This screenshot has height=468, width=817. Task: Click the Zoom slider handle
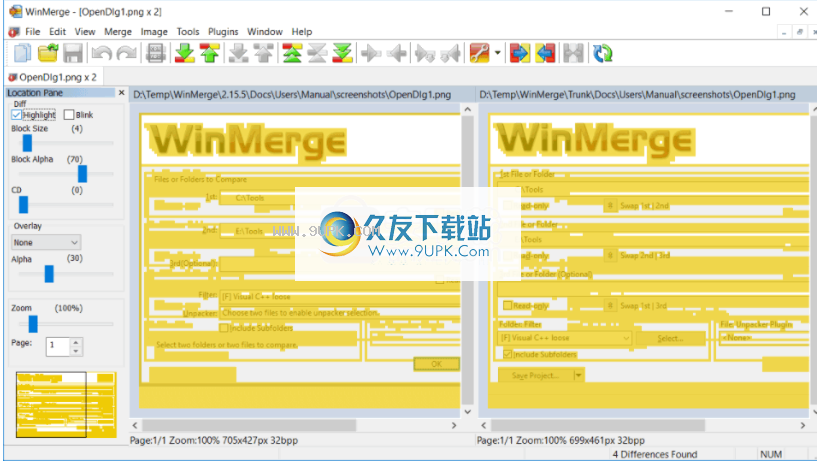pos(33,324)
